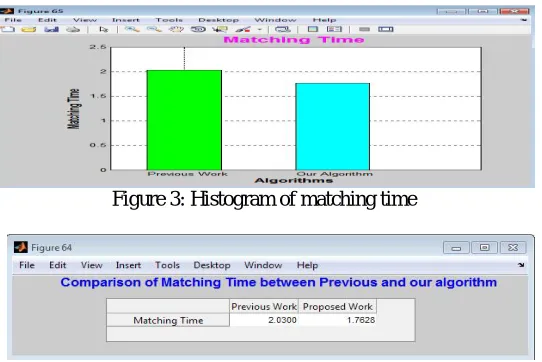
Task: Select the Data Cursor tool
Action: tap(220, 29)
